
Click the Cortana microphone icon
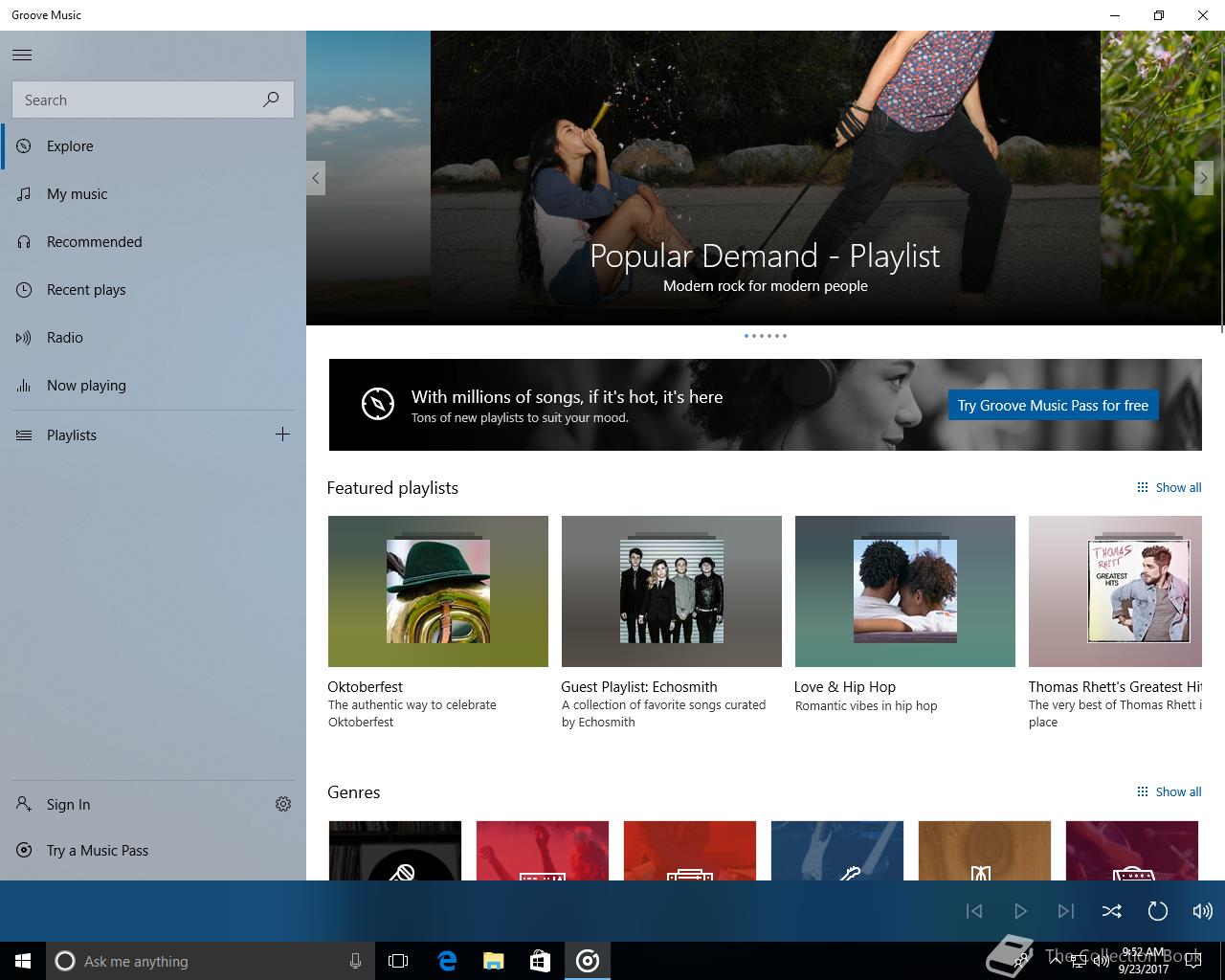tap(355, 961)
